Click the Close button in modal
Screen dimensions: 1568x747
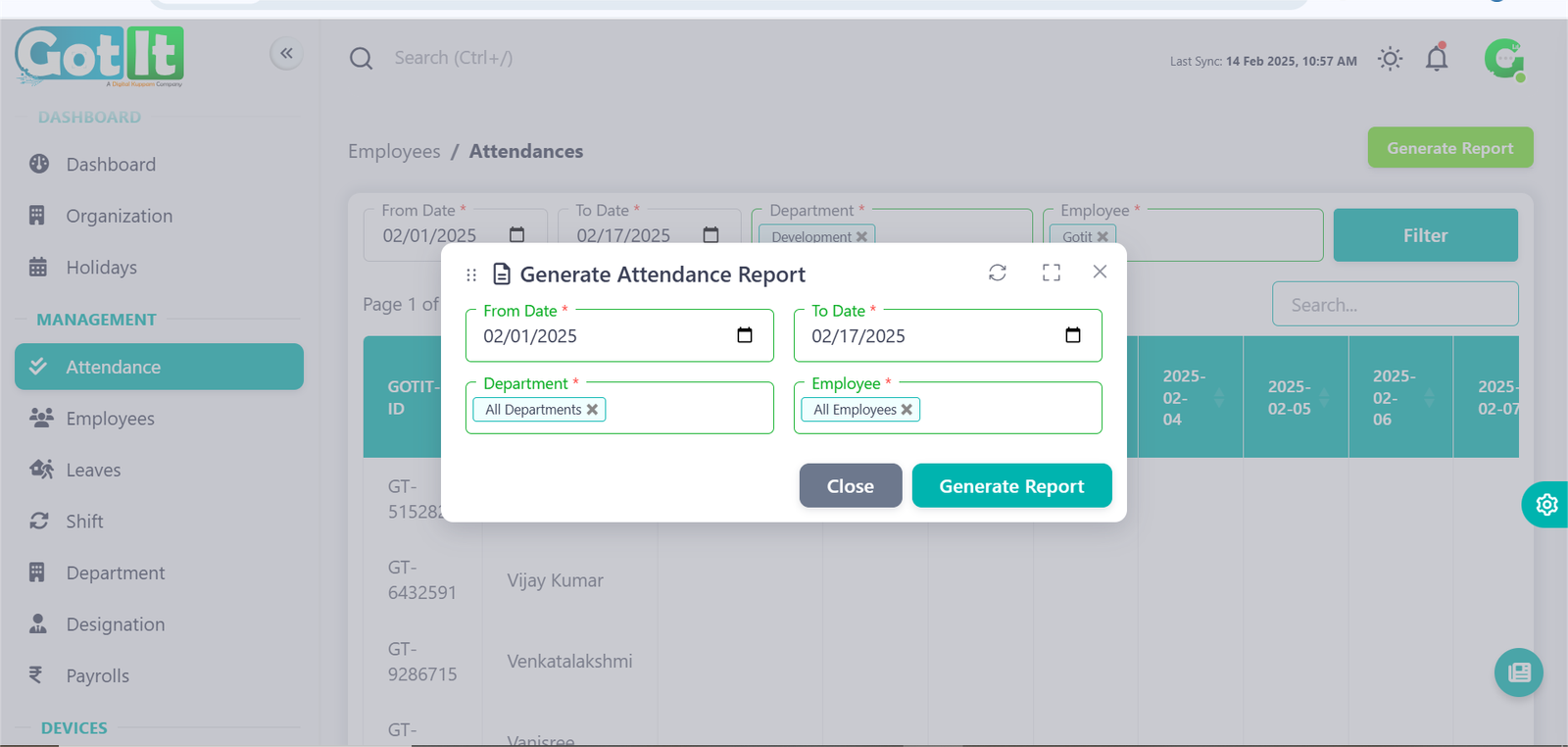(x=850, y=486)
